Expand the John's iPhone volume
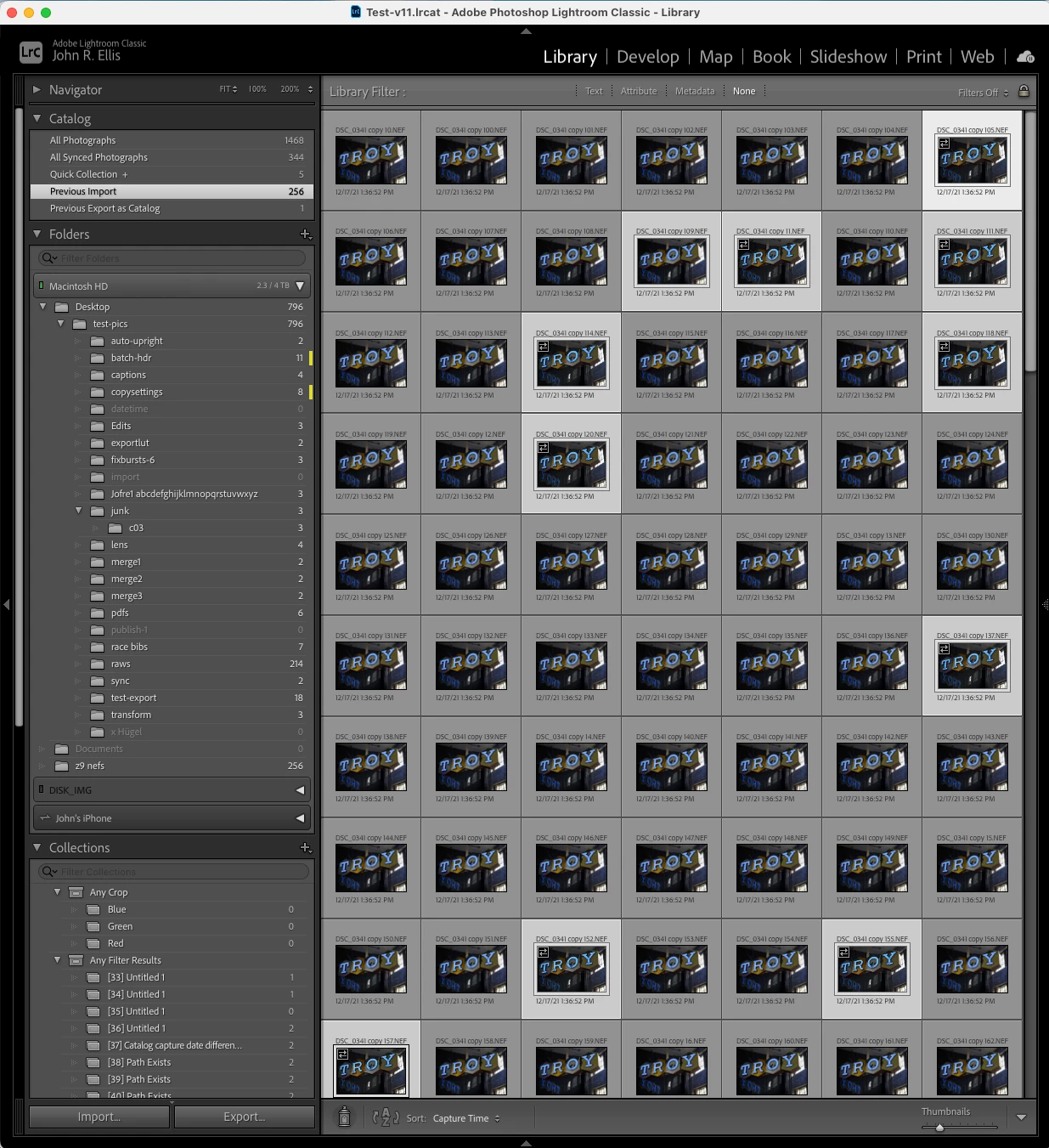Image resolution: width=1049 pixels, height=1148 pixels. coord(300,818)
